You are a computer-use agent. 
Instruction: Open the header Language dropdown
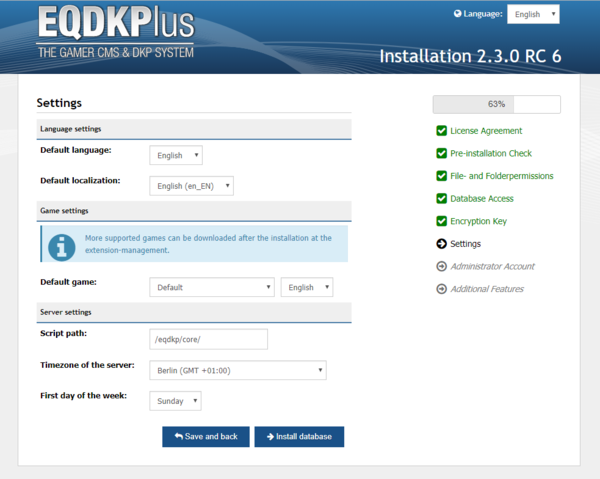(533, 14)
